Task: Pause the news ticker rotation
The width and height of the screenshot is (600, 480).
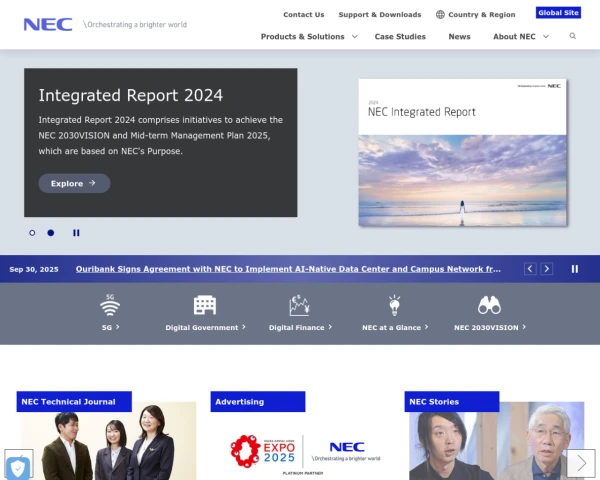Action: point(575,269)
